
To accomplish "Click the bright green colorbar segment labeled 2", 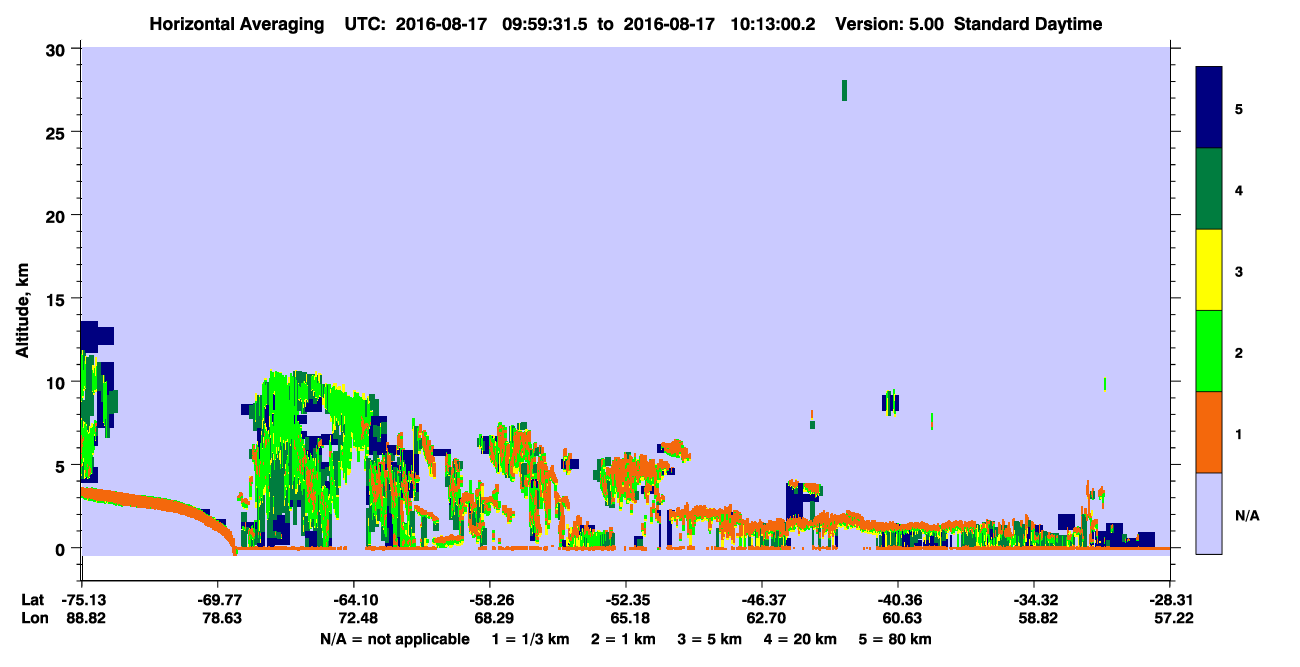I will (x=1209, y=351).
